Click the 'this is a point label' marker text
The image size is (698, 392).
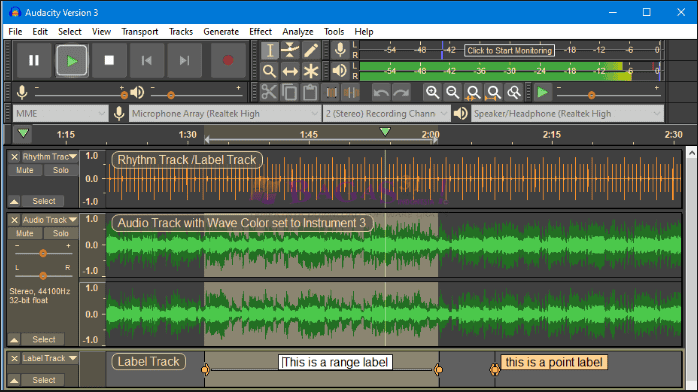(554, 362)
